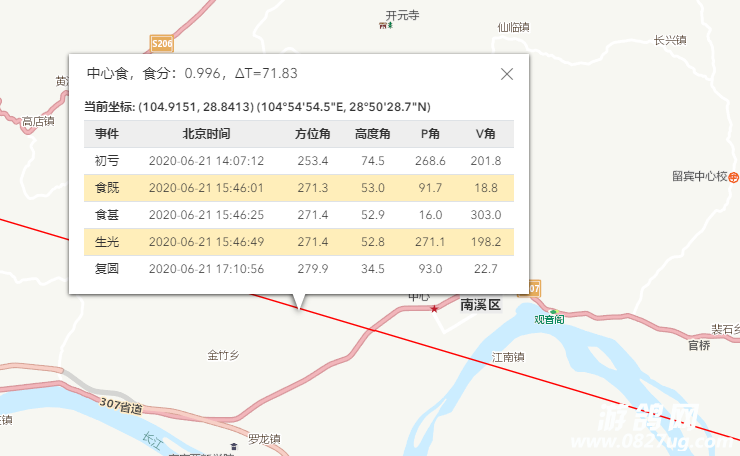Click the 复圆 event row
This screenshot has width=740, height=456.
tap(299, 269)
